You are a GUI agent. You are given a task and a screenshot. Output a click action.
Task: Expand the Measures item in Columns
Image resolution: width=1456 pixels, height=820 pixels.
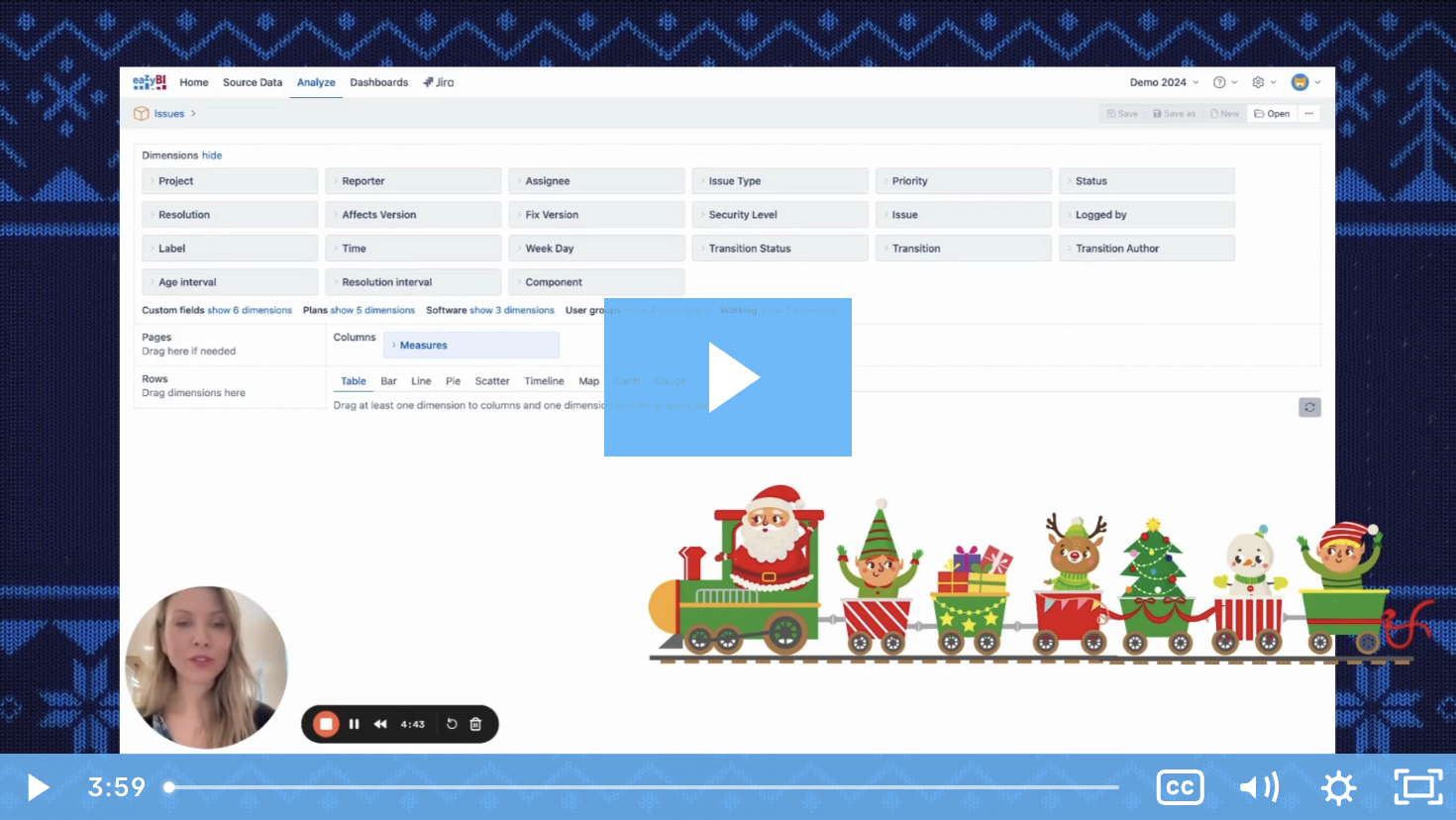(x=471, y=346)
